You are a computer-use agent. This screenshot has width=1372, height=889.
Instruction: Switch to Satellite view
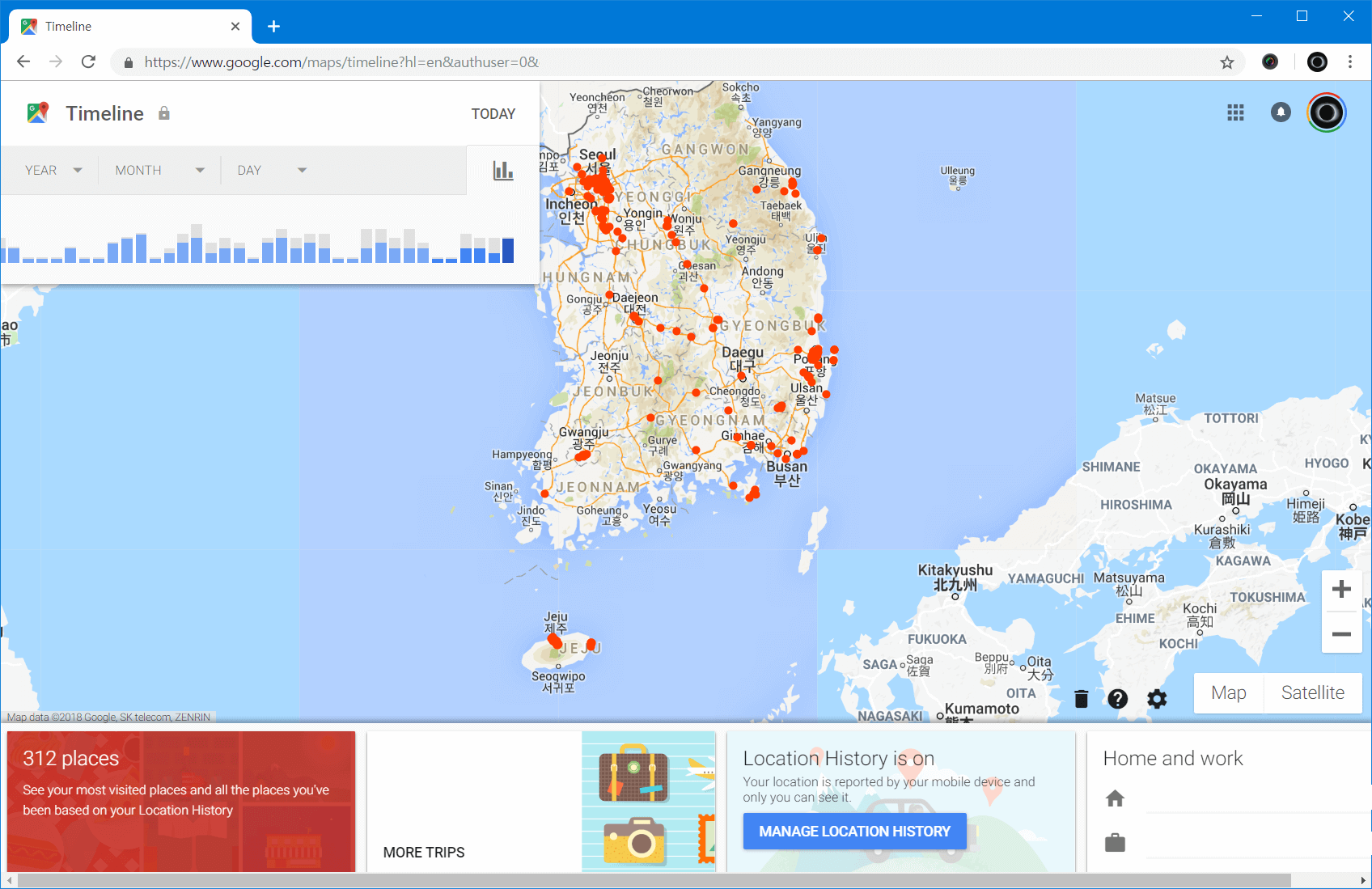point(1312,692)
